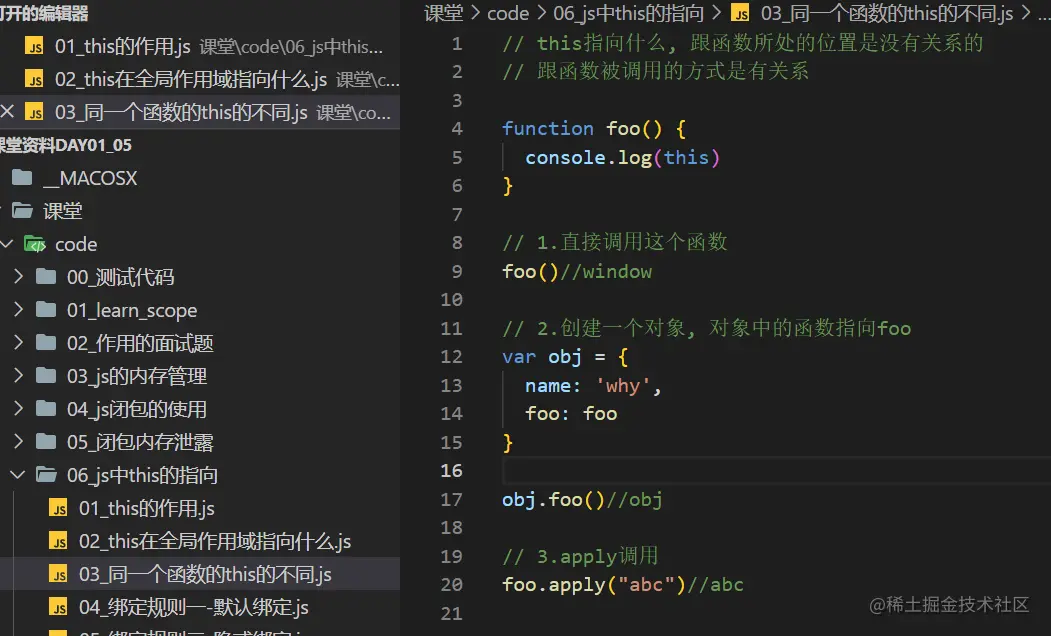Viewport: 1051px width, 636px height.
Task: Click 课堂 in the breadcrumb path
Action: [x=444, y=13]
